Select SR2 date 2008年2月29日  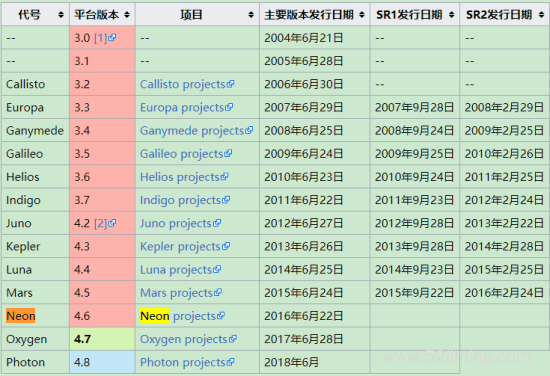[x=504, y=107]
